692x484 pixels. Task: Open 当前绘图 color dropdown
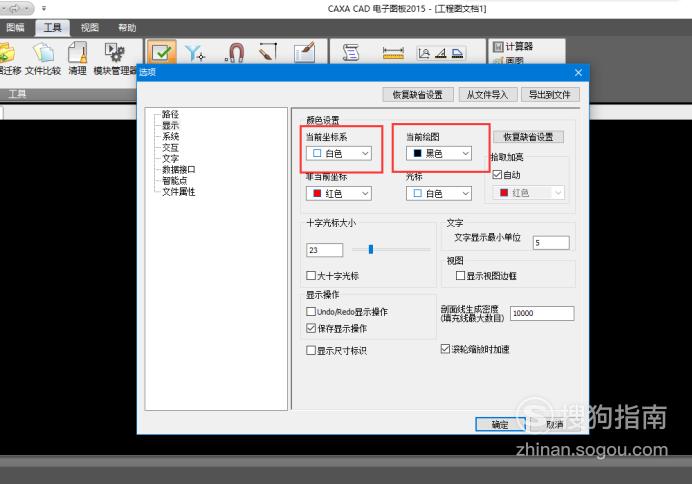click(x=439, y=154)
